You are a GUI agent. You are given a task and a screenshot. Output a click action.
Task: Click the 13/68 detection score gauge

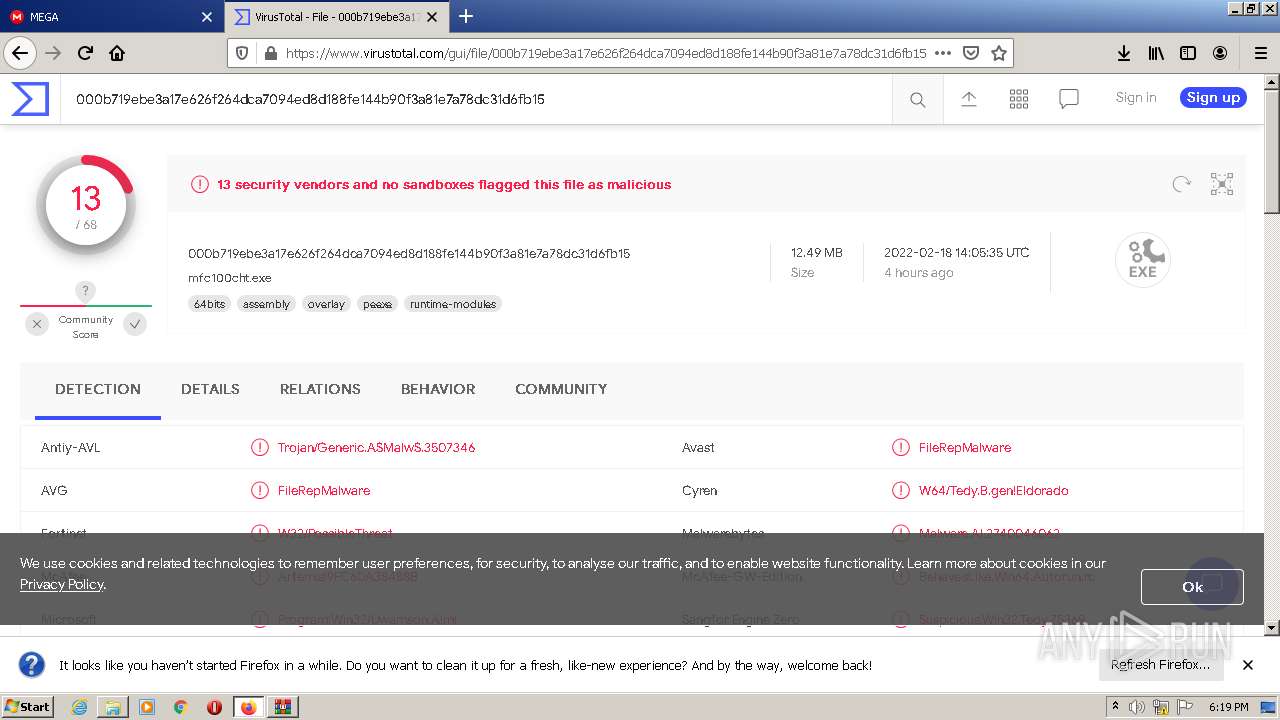click(86, 205)
